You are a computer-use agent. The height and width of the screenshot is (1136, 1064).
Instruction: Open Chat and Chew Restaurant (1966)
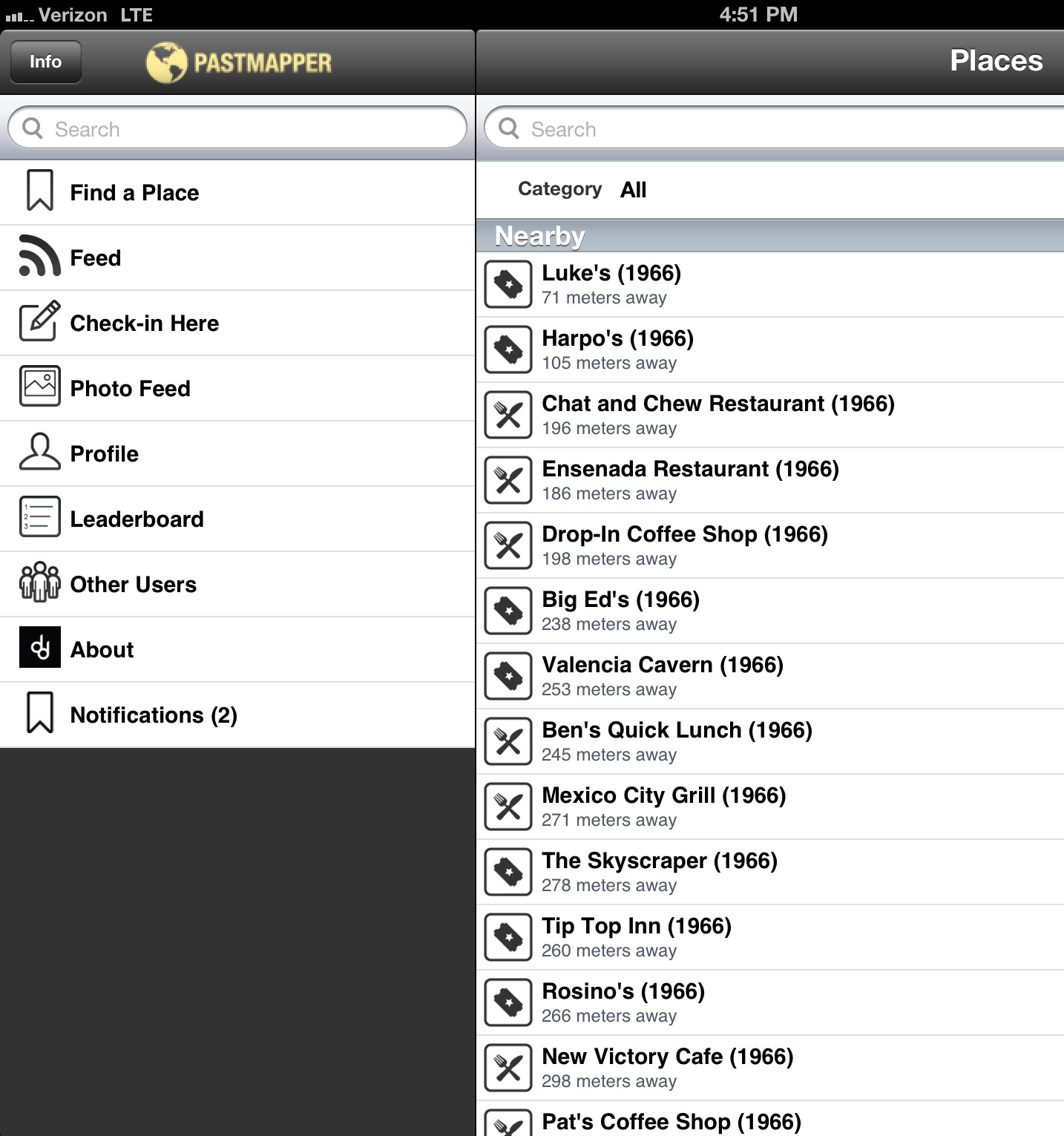coord(770,416)
